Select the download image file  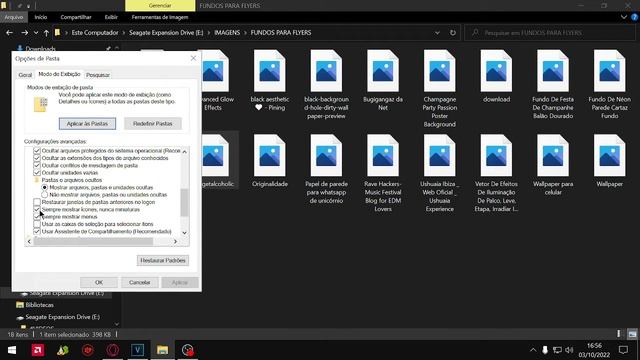(496, 77)
